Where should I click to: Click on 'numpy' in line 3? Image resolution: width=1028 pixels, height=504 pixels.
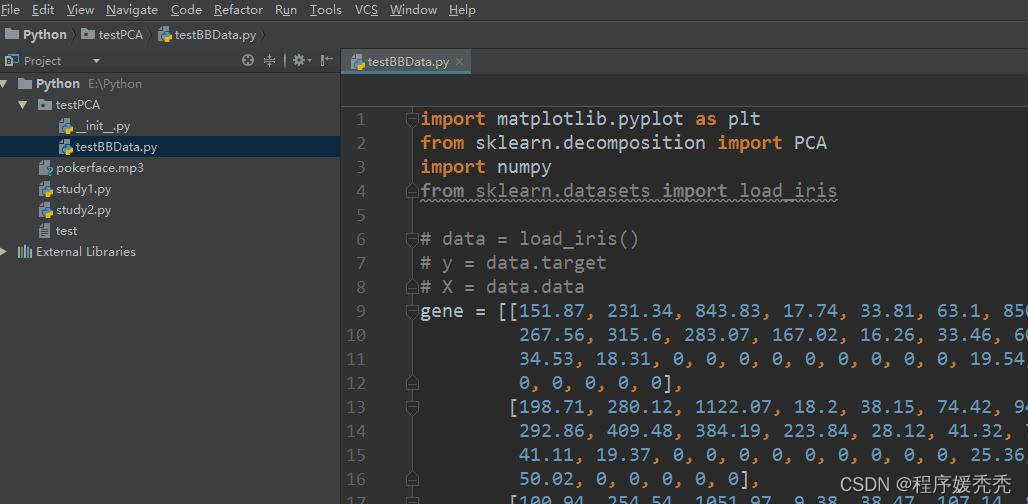click(524, 167)
